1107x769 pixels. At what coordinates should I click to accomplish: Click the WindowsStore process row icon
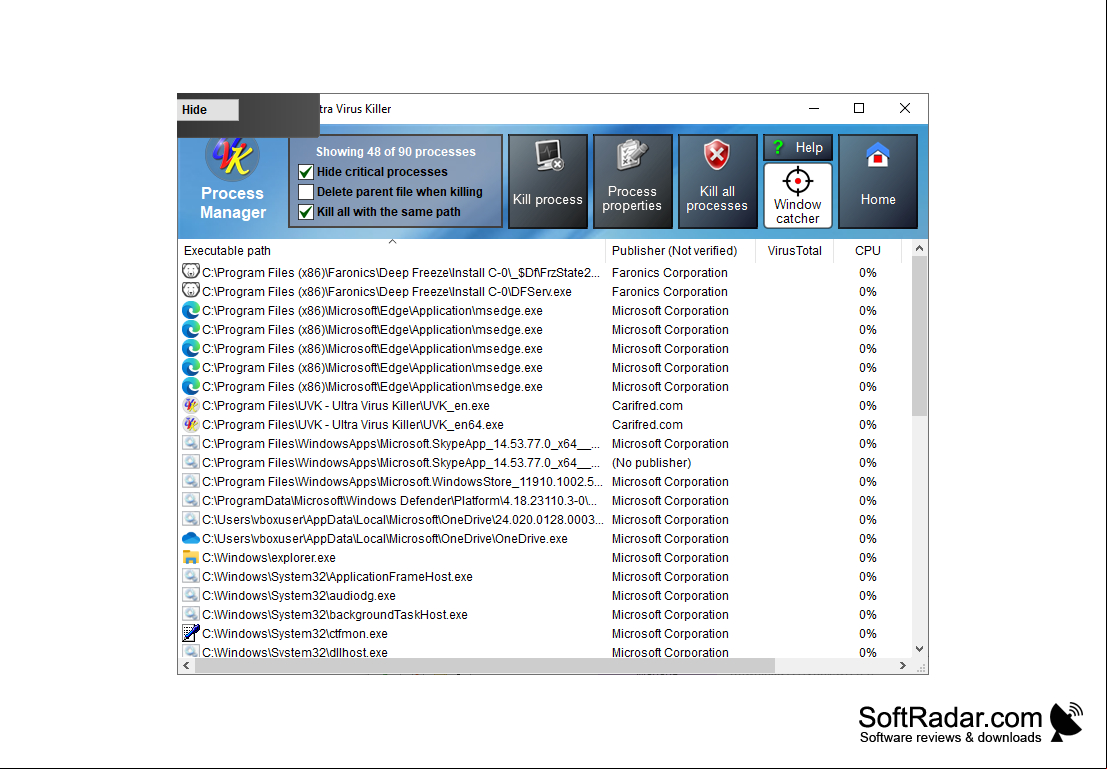(x=191, y=481)
